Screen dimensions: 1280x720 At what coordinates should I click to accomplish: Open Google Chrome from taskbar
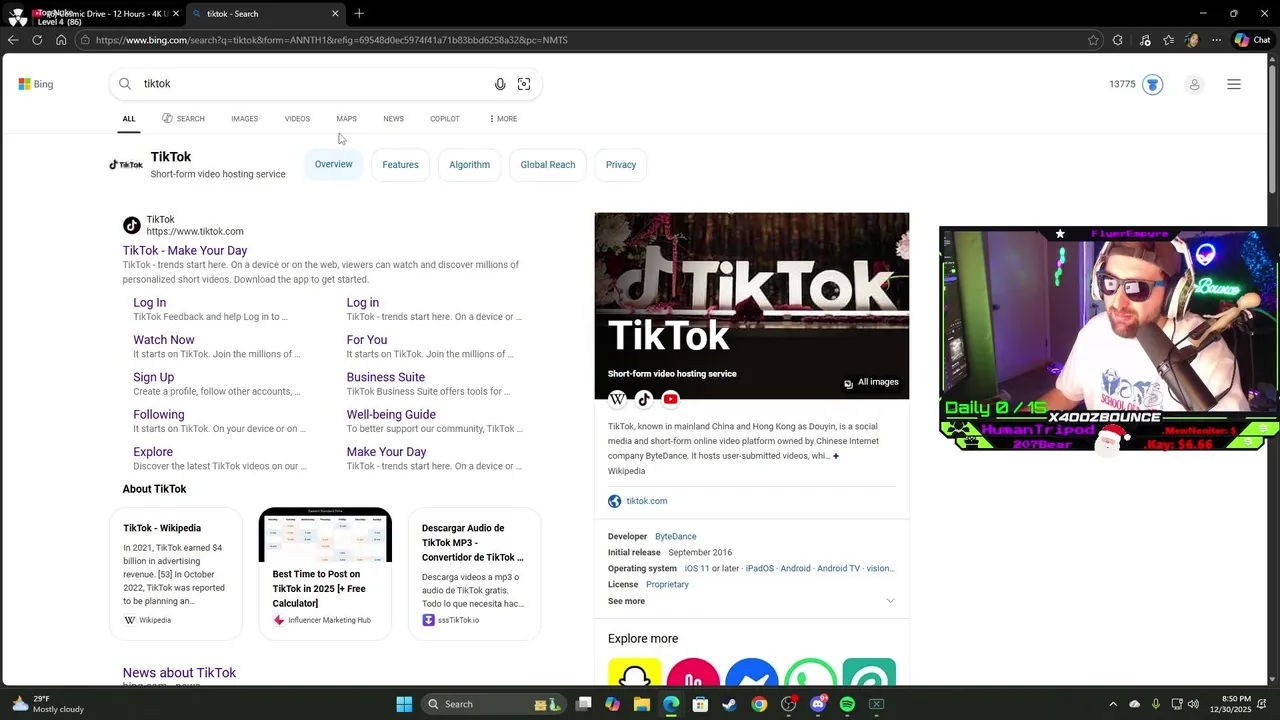pos(759,704)
